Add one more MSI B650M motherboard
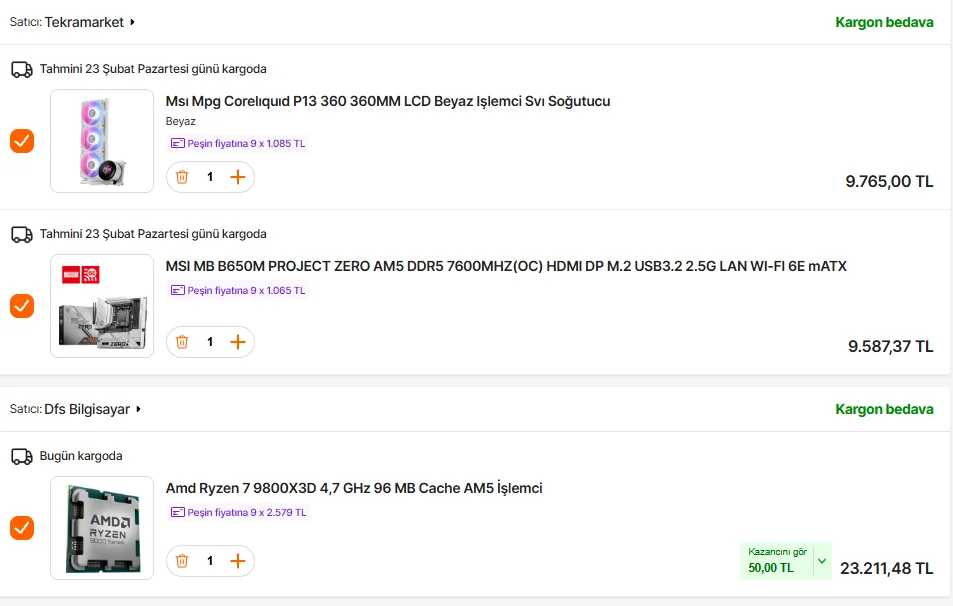 [237, 342]
